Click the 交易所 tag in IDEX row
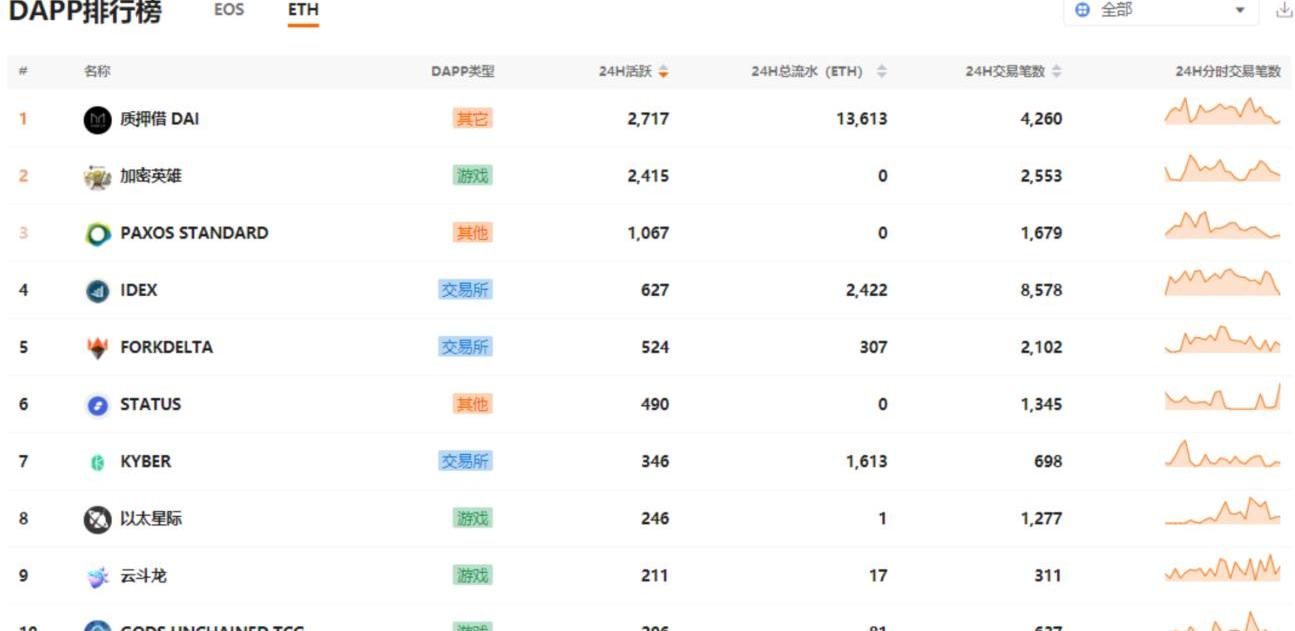The height and width of the screenshot is (631, 1295). 465,289
